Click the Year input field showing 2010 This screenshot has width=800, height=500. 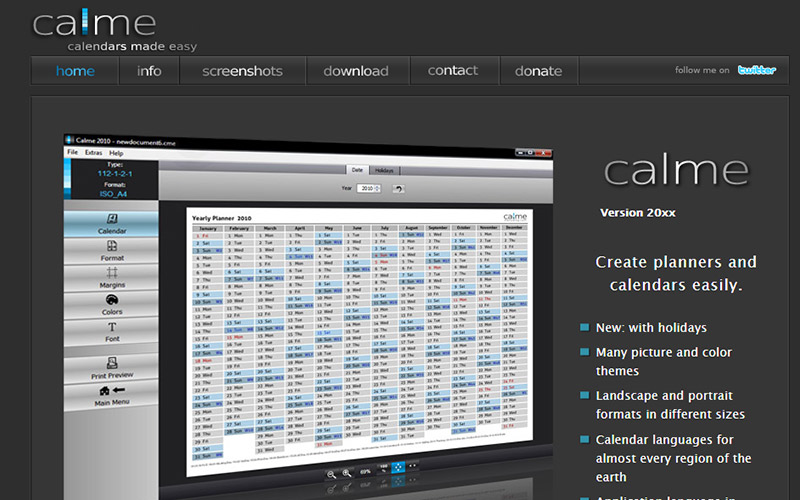[368, 188]
